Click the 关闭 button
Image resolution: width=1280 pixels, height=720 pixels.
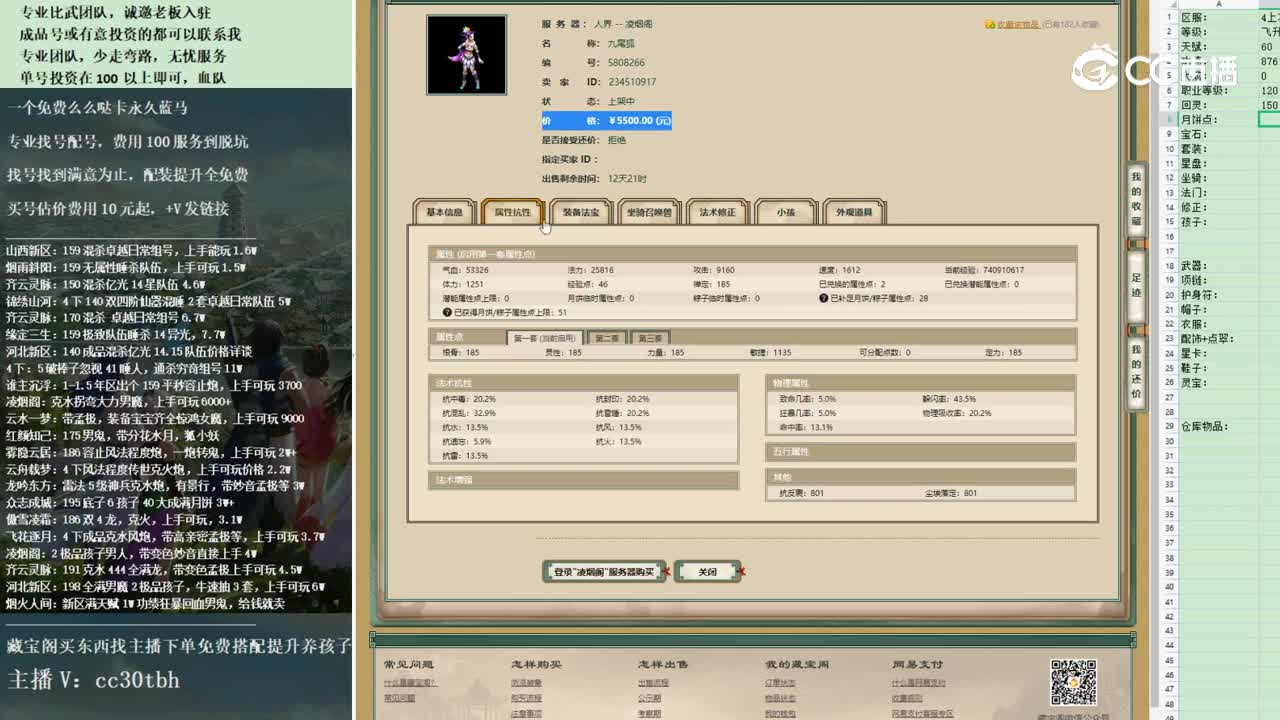[708, 572]
